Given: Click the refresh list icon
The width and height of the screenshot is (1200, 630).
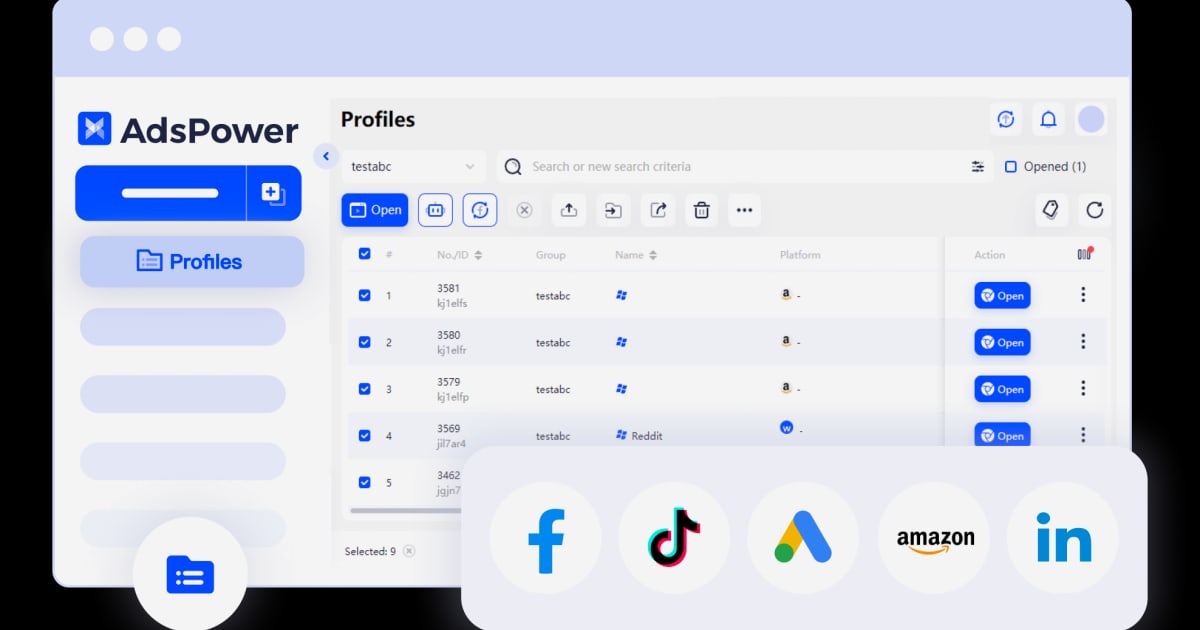Looking at the screenshot, I should [1095, 210].
